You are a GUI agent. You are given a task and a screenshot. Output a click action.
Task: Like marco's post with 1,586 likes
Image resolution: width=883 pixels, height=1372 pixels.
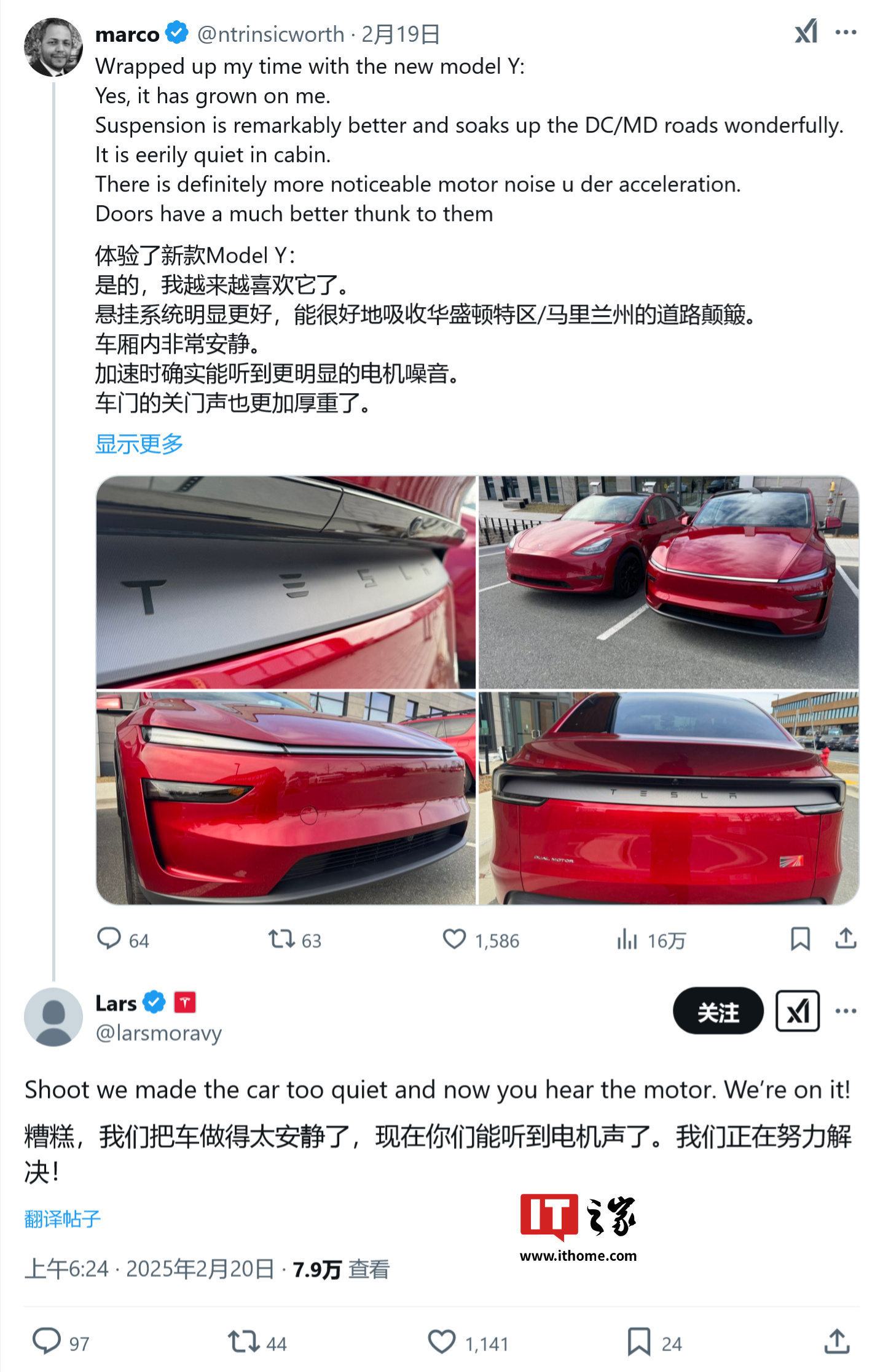[x=481, y=939]
